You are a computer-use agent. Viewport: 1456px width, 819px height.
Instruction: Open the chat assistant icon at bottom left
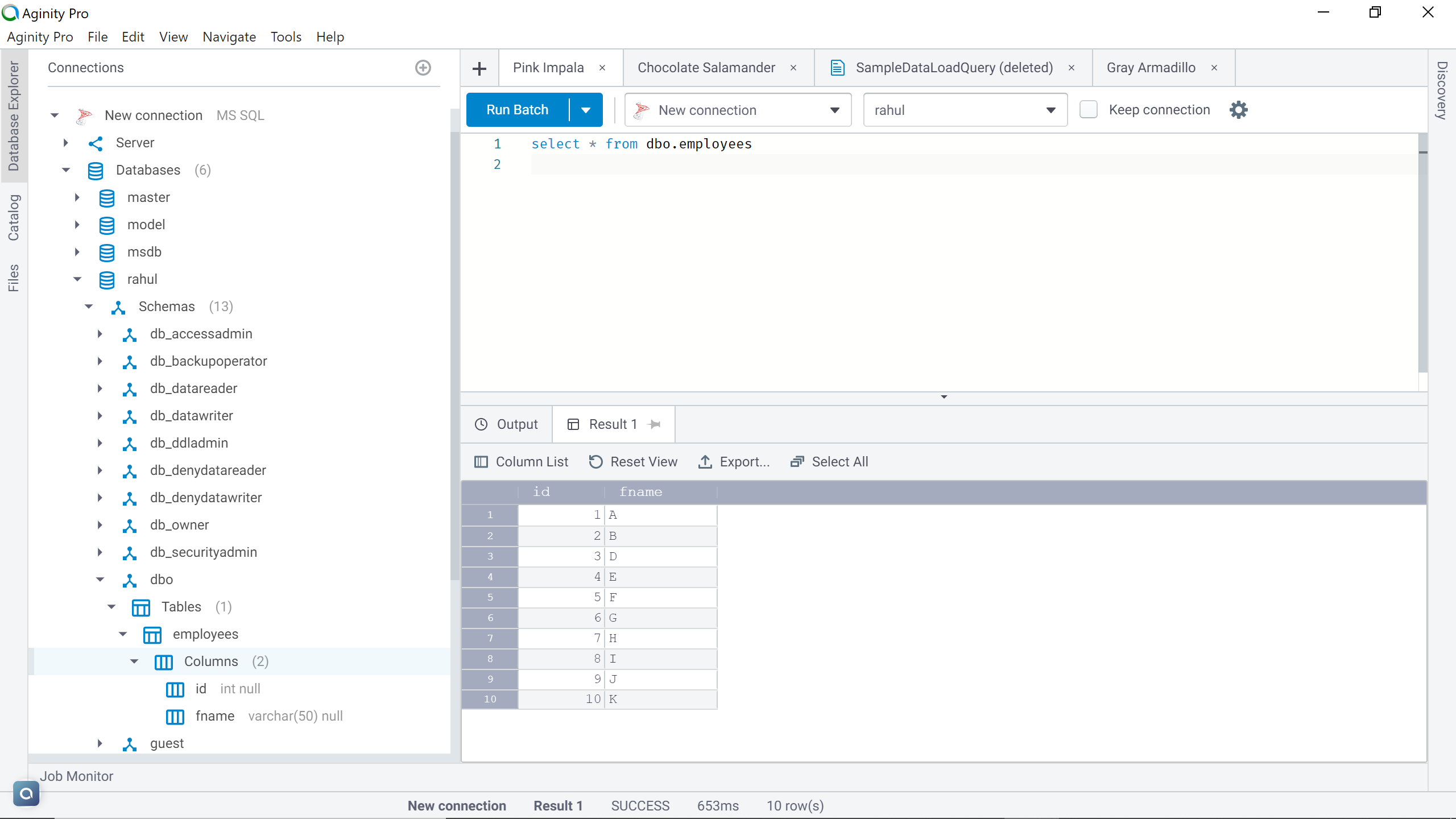[x=26, y=793]
